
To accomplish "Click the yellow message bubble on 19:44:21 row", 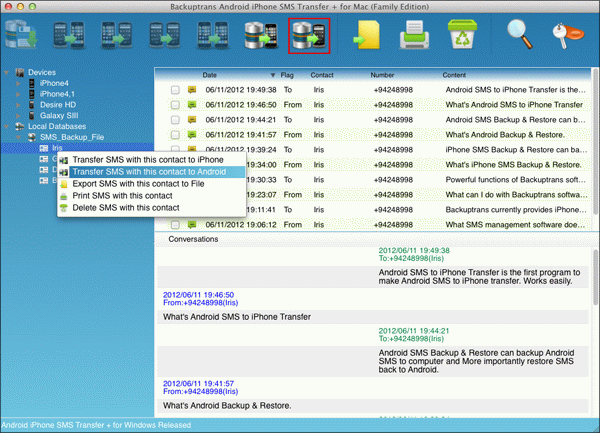I will coord(192,119).
